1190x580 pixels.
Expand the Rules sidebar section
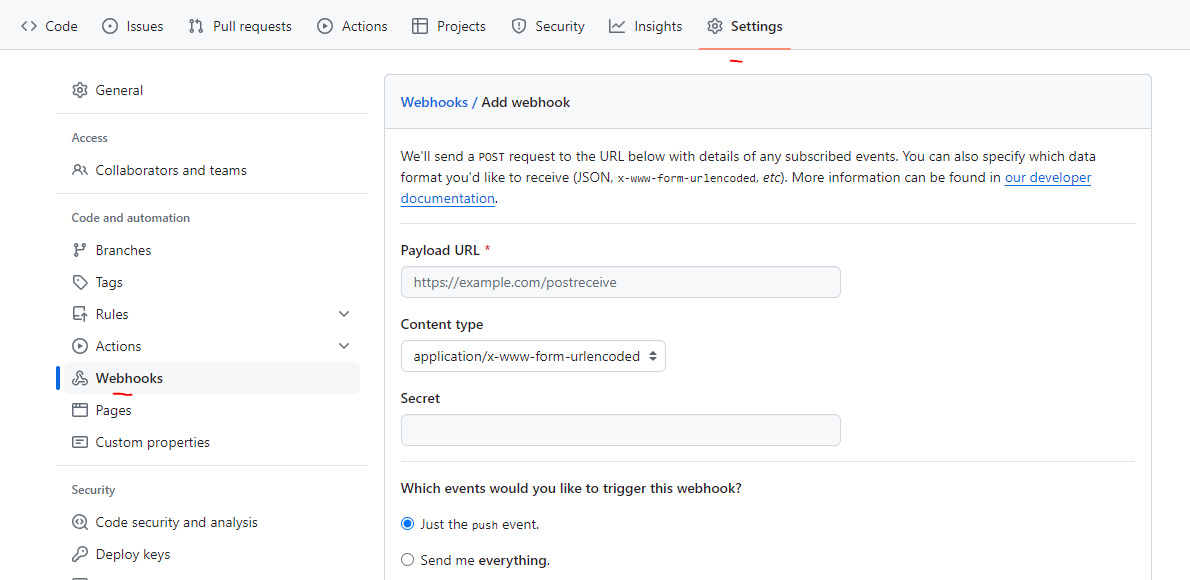[344, 314]
